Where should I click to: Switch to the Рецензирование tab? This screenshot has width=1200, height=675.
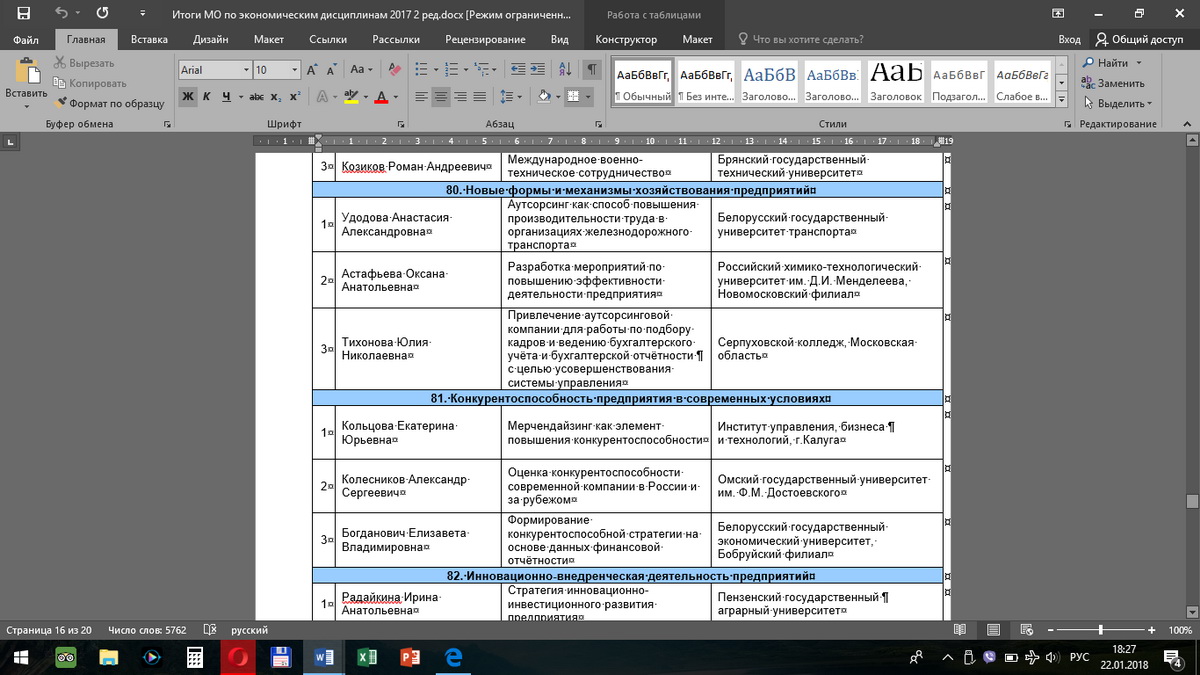(x=484, y=39)
